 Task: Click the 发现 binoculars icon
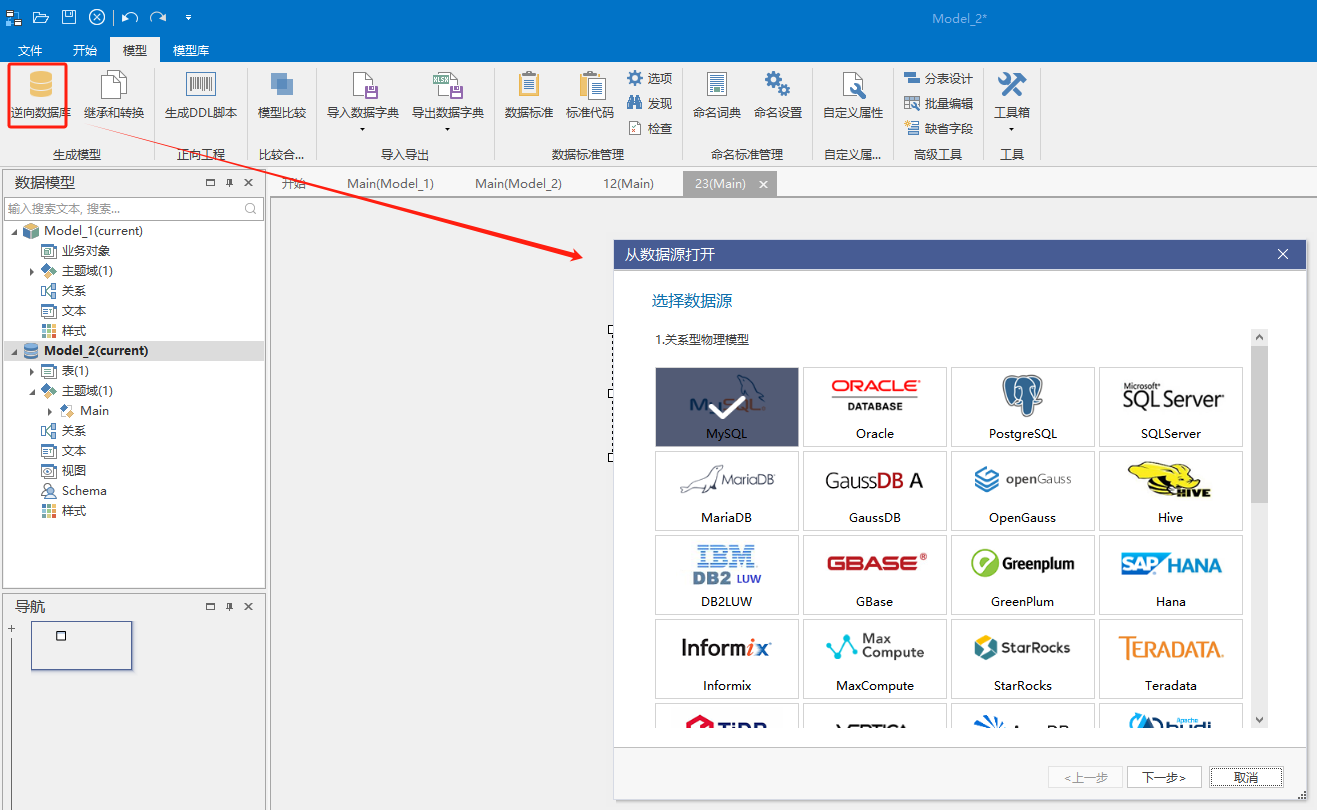(635, 103)
